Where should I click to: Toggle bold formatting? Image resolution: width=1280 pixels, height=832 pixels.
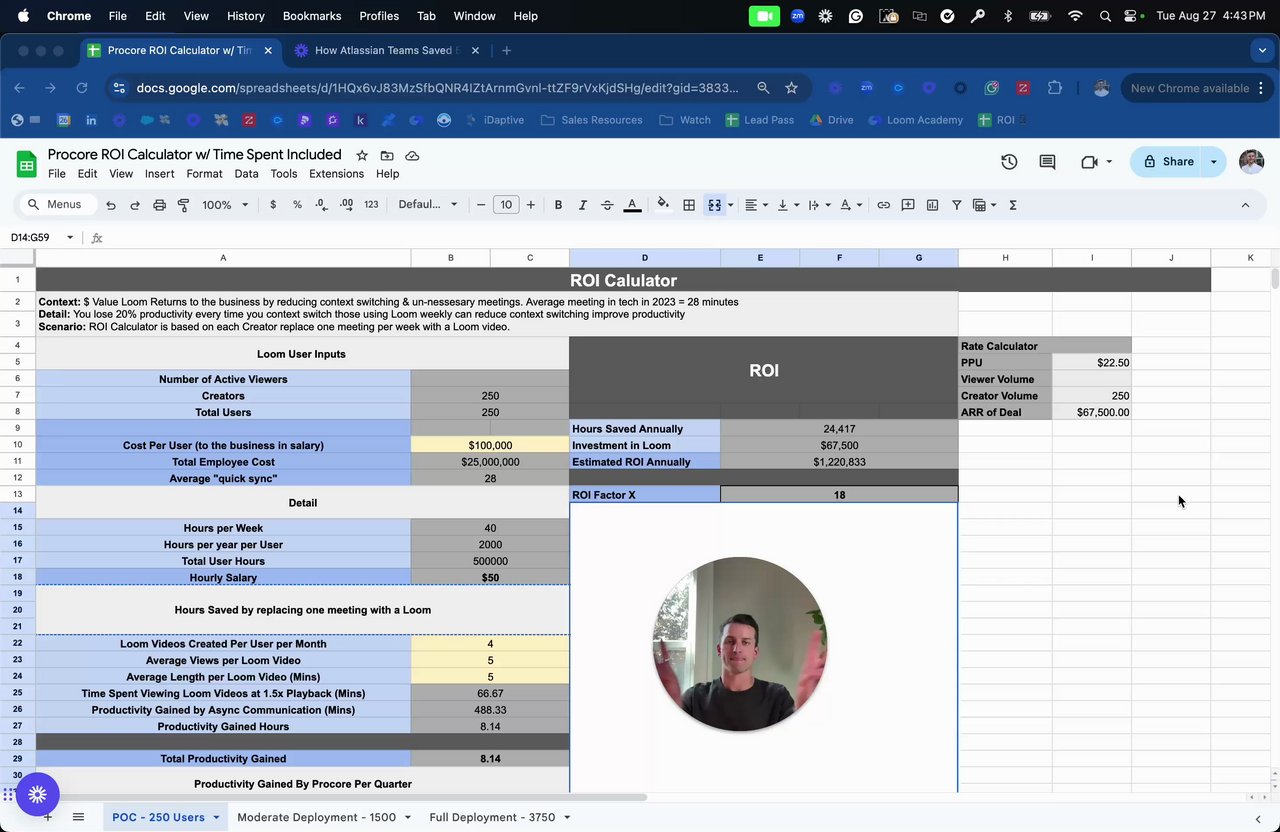tap(558, 205)
